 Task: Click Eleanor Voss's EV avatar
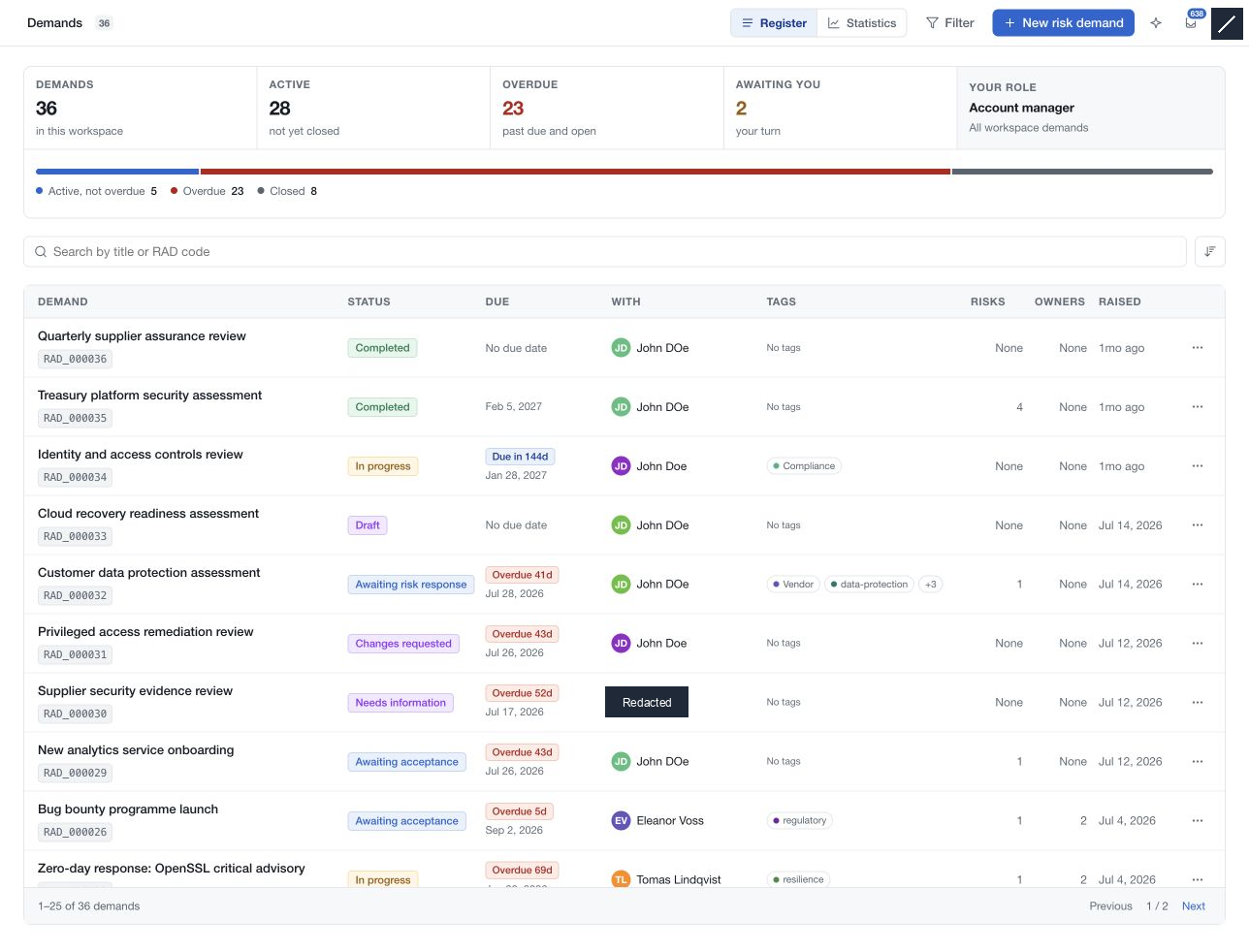[x=621, y=821]
